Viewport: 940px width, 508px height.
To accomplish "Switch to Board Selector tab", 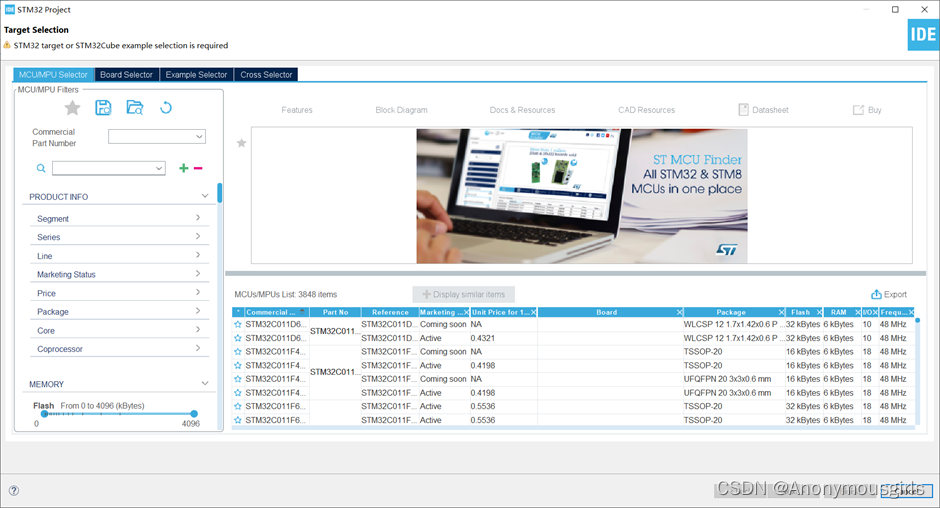I will (126, 74).
